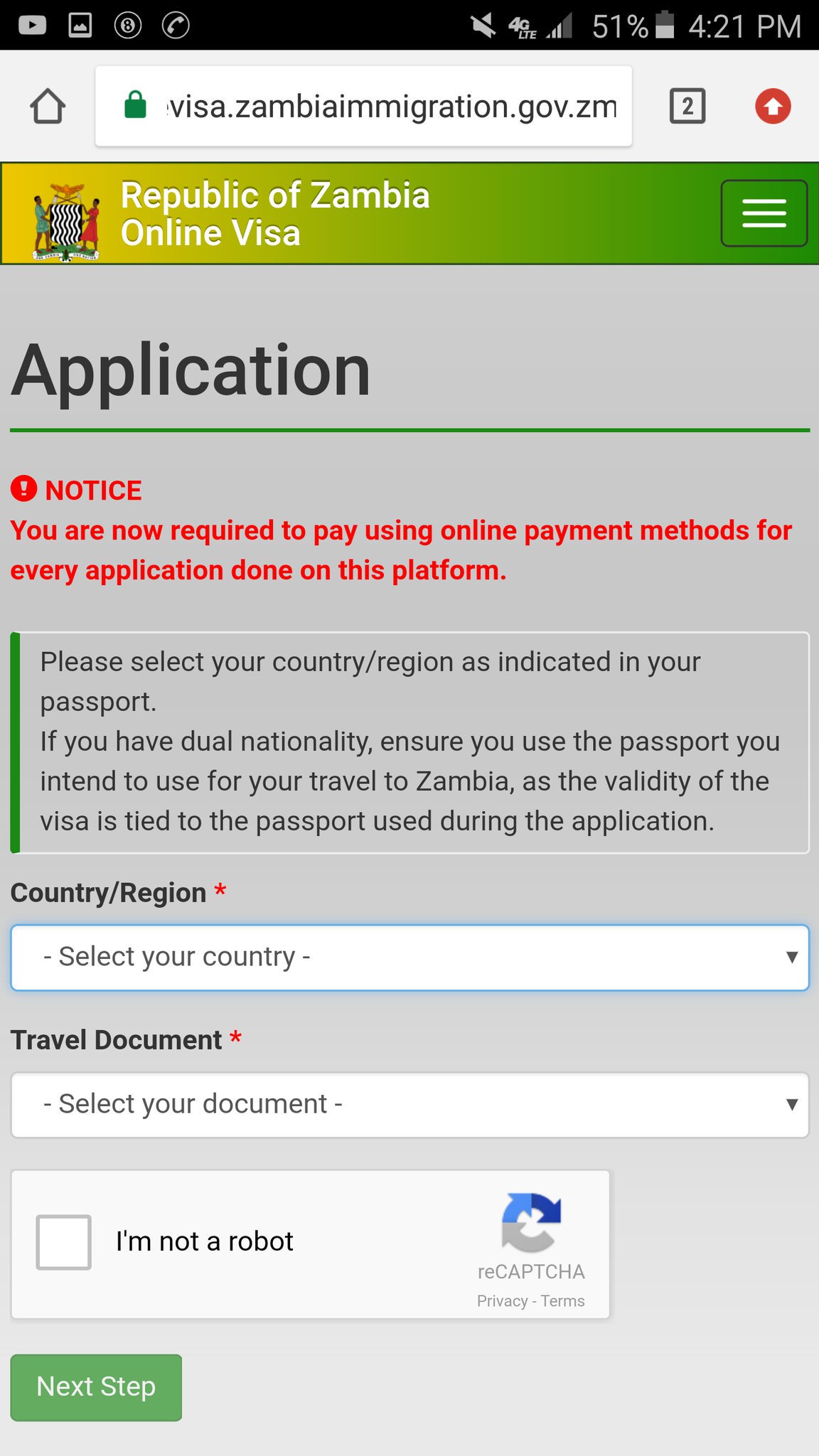Image resolution: width=819 pixels, height=1456 pixels.
Task: Open the Select your country dropdown
Action: [409, 957]
